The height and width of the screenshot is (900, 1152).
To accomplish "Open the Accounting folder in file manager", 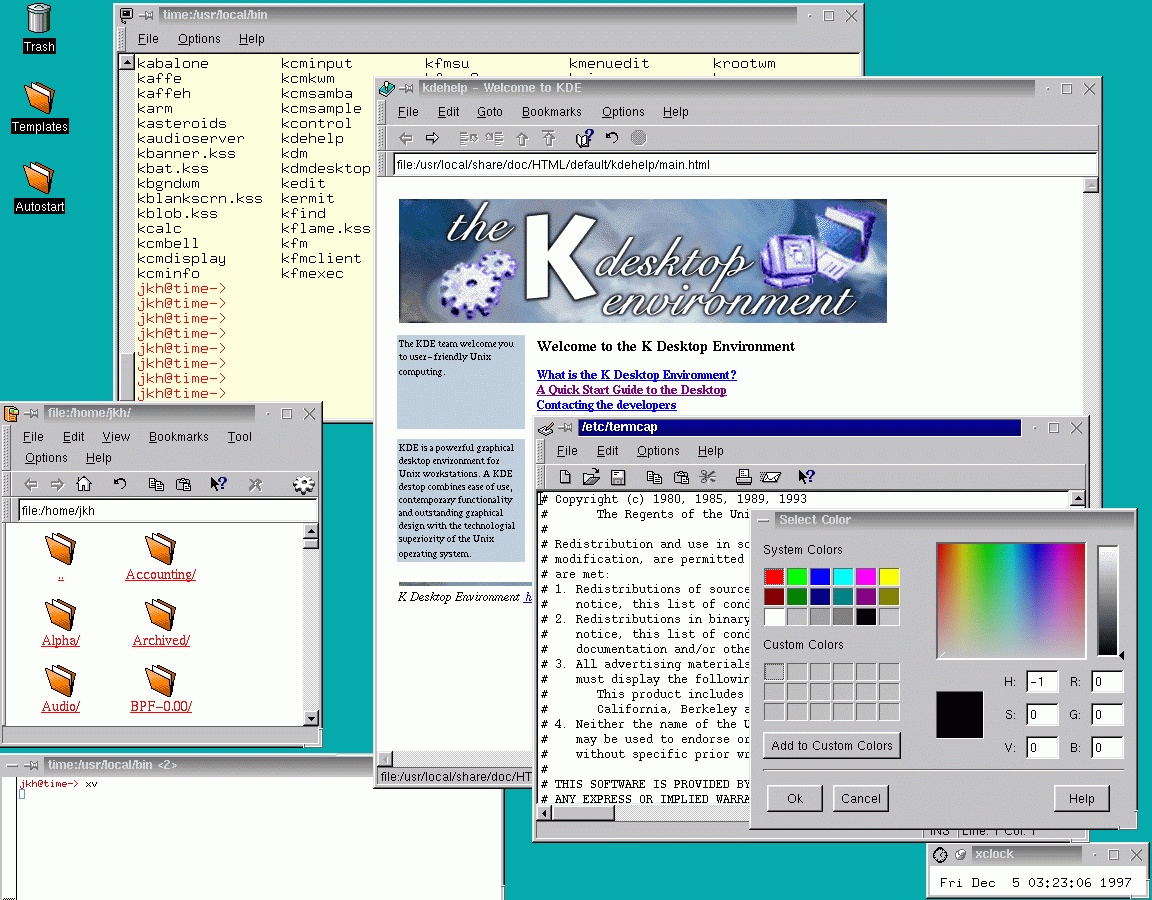I will pos(160,549).
